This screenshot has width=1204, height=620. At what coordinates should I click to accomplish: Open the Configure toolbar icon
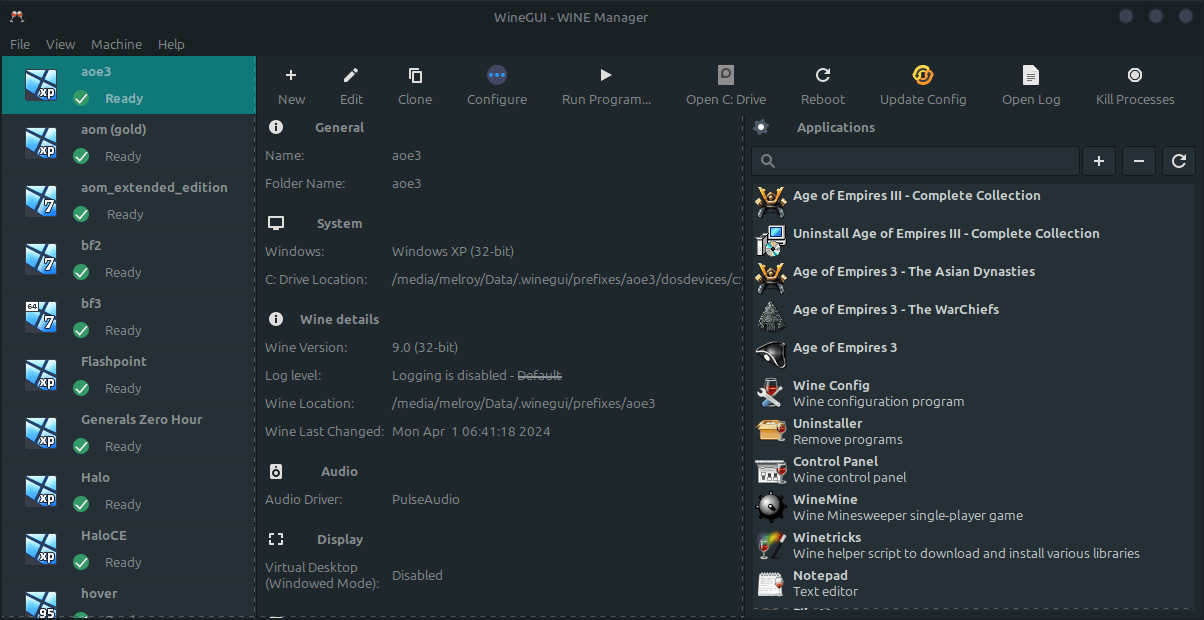497,76
